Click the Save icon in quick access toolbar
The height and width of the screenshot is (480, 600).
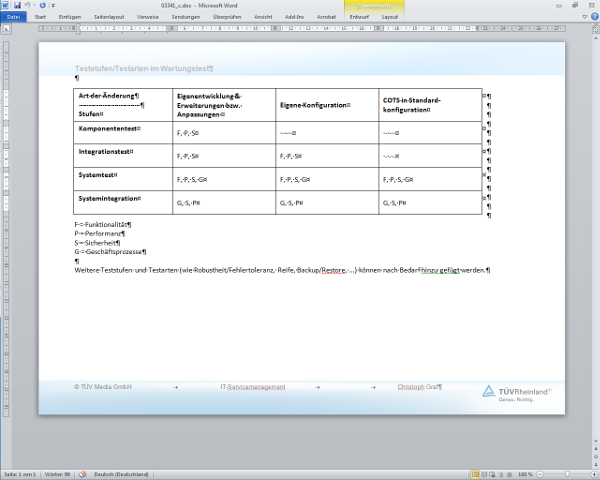17,5
